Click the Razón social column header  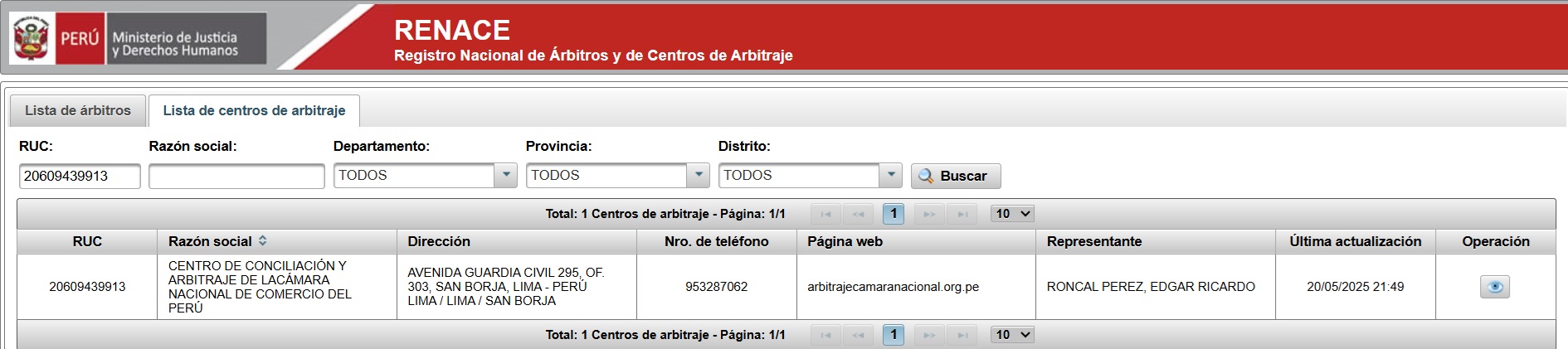point(277,241)
